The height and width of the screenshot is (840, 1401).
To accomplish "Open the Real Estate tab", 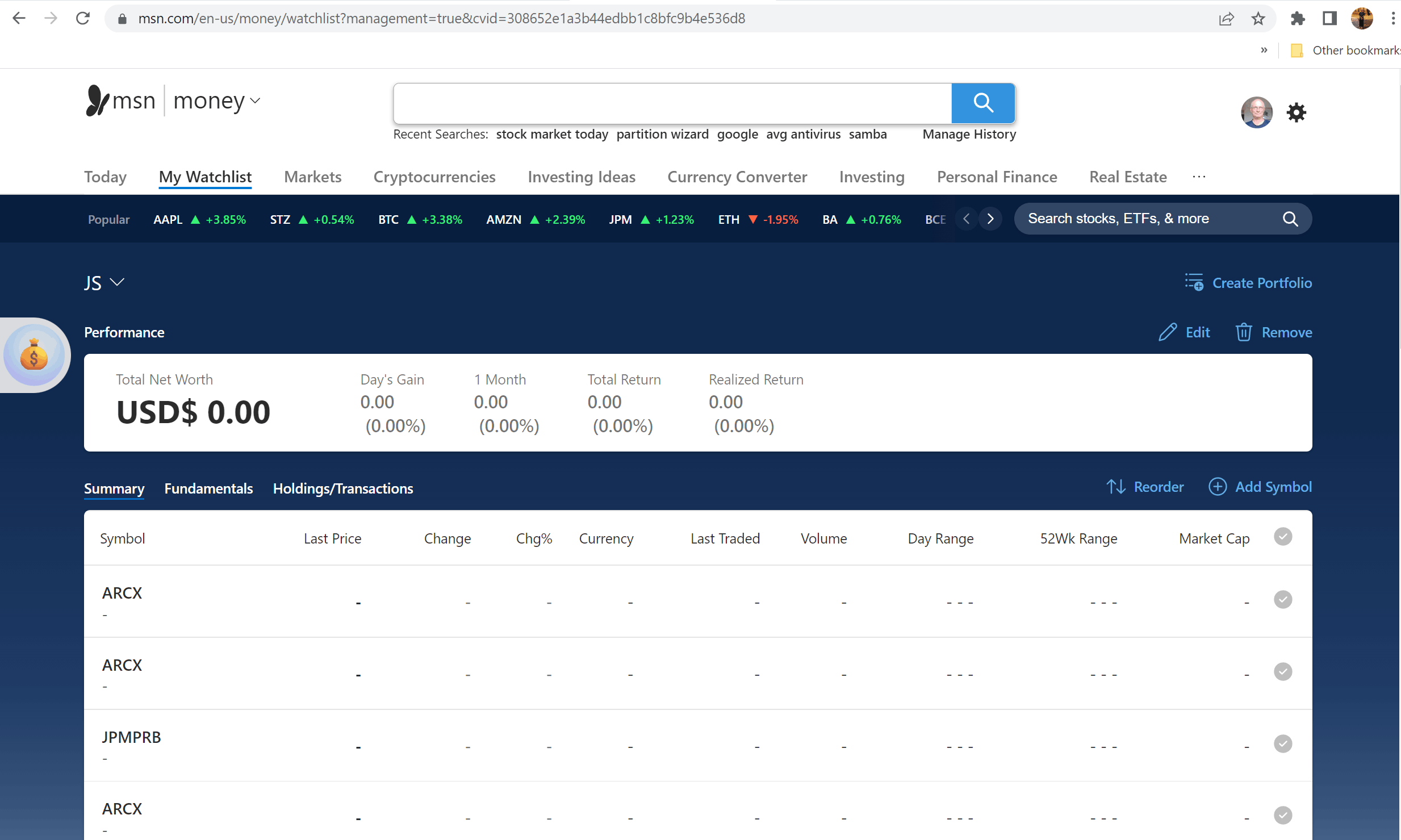I will point(1128,177).
